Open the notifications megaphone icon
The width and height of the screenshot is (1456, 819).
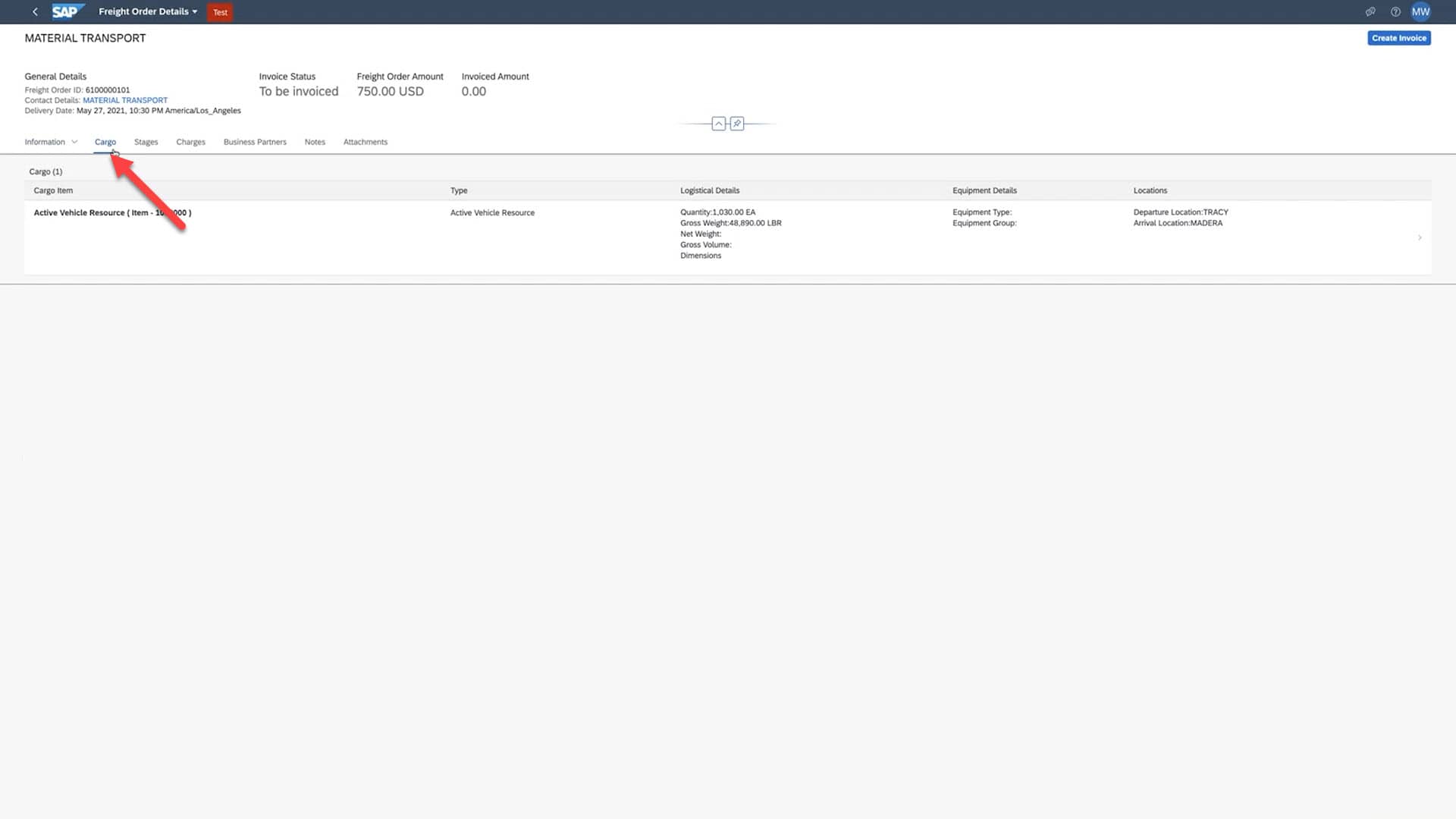pos(1370,11)
